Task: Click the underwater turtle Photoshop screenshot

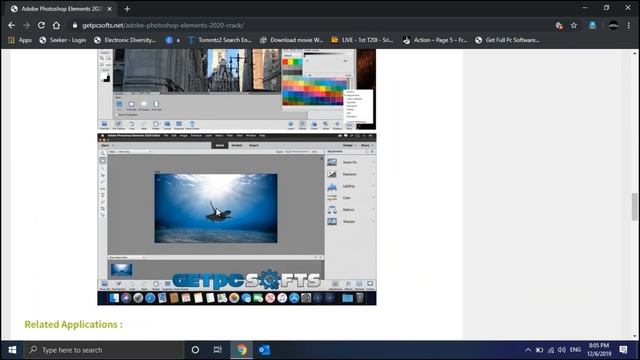Action: (x=237, y=219)
